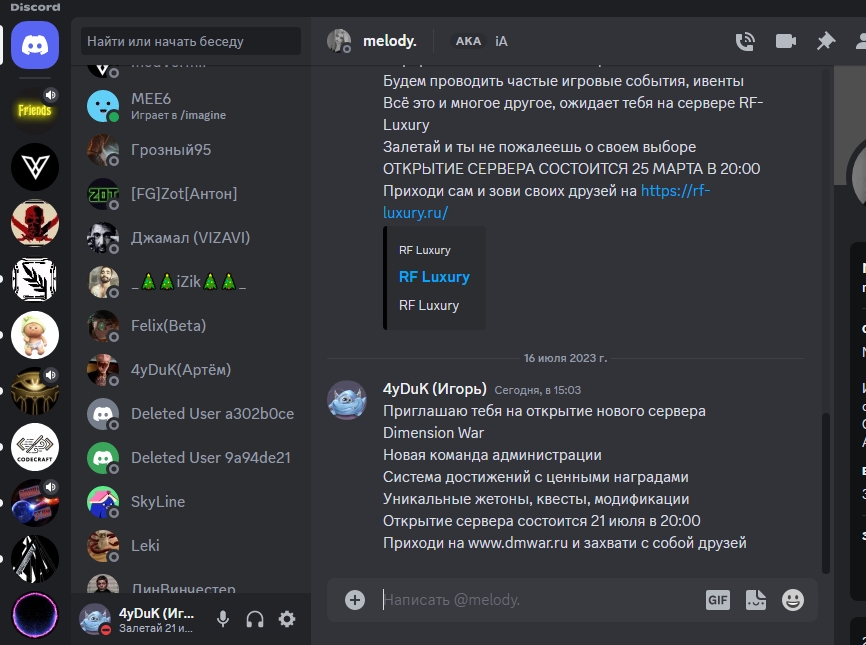
Task: Click the 4yDuK (Игорь) message author name
Action: tap(435, 389)
